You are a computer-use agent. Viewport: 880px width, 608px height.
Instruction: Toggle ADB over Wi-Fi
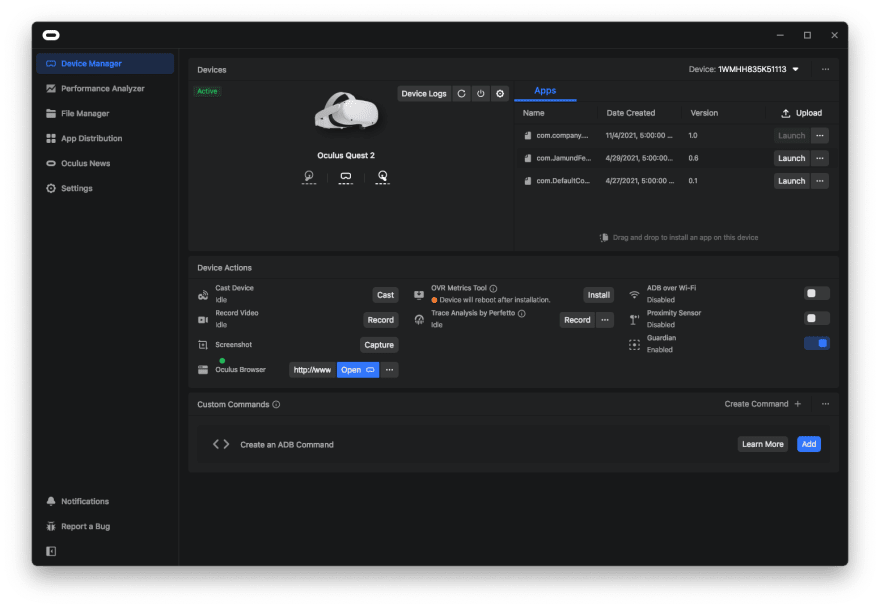pos(816,293)
